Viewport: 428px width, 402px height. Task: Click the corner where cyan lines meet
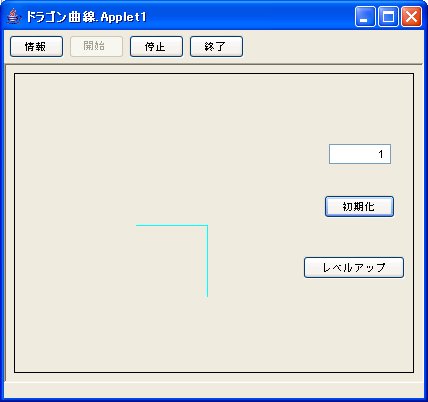tap(207, 226)
